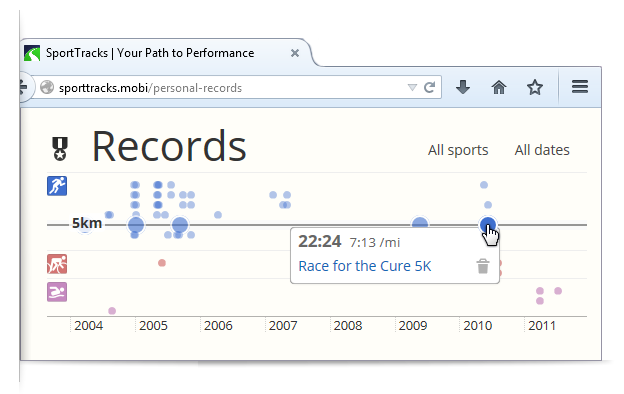
Task: Bookmark this page with star icon
Action: 535,87
